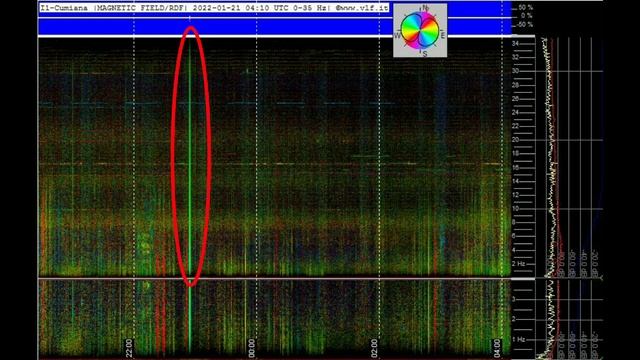Click the 20 frequency axis label
This screenshot has height=360, width=640.
coord(516,140)
